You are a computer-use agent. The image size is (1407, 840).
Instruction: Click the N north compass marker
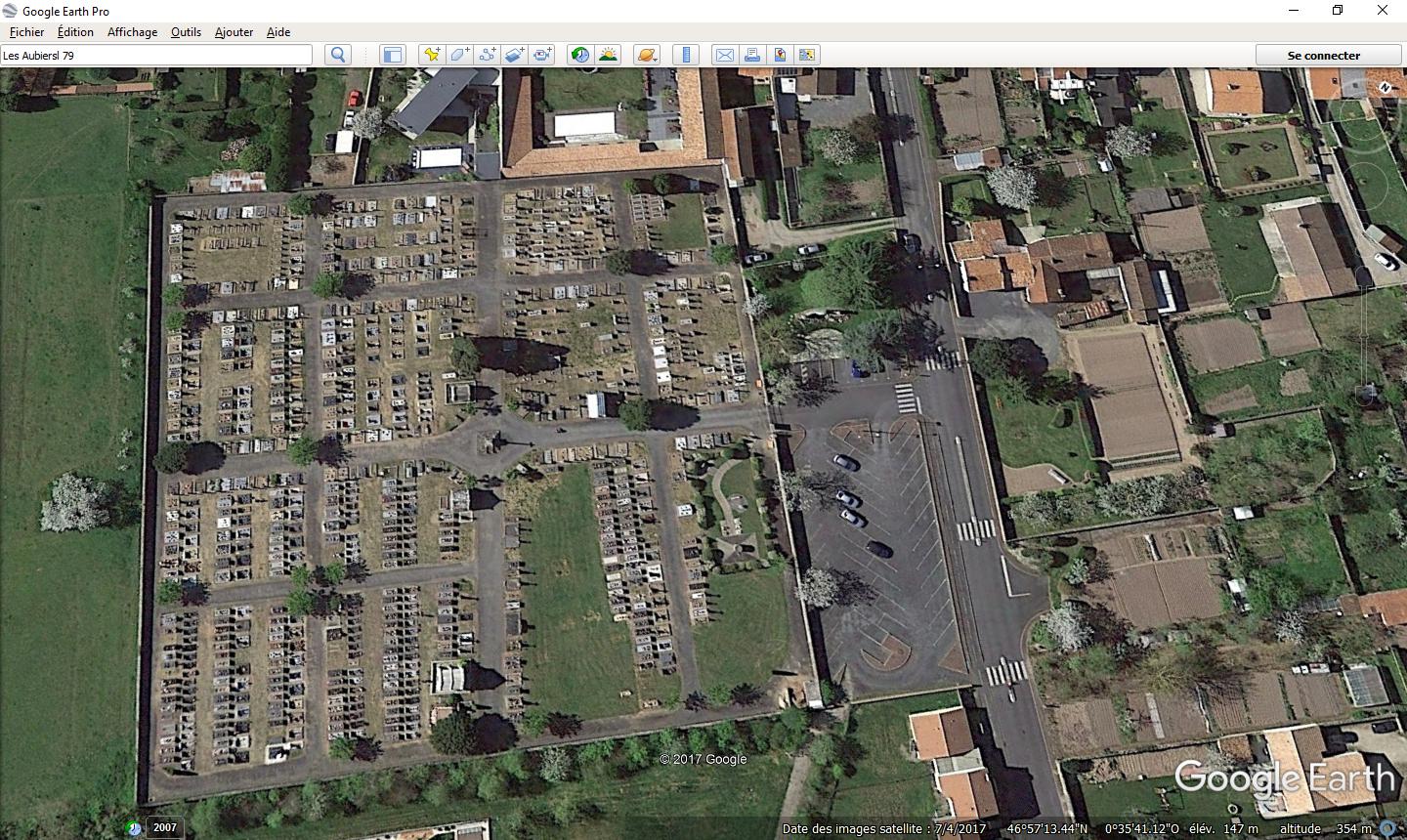pos(1385,87)
